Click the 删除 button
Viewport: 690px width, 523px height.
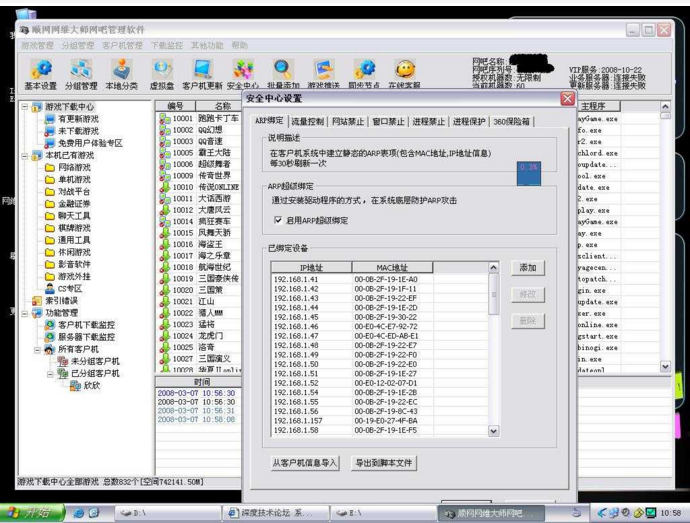click(x=528, y=321)
